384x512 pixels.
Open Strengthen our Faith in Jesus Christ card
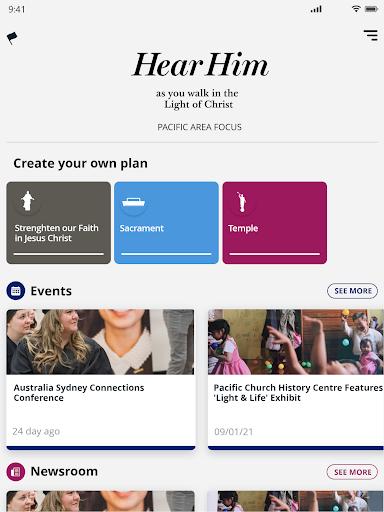59,223
